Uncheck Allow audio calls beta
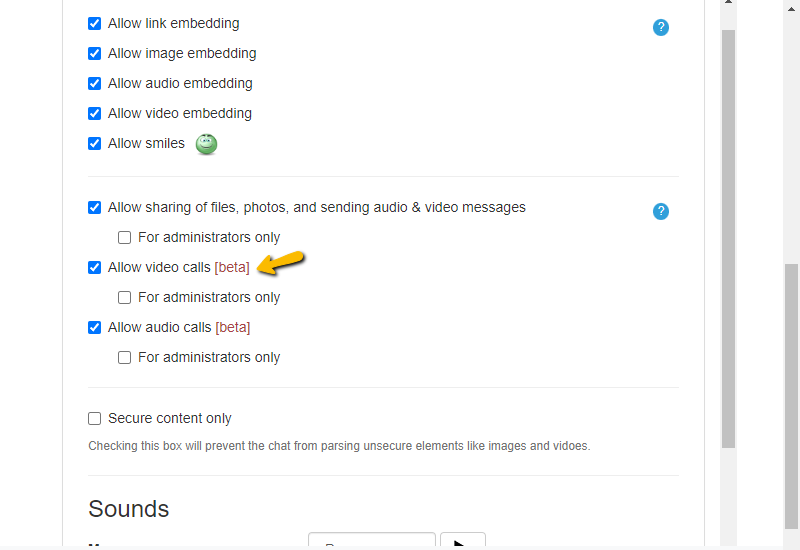The height and width of the screenshot is (550, 800). [x=94, y=328]
